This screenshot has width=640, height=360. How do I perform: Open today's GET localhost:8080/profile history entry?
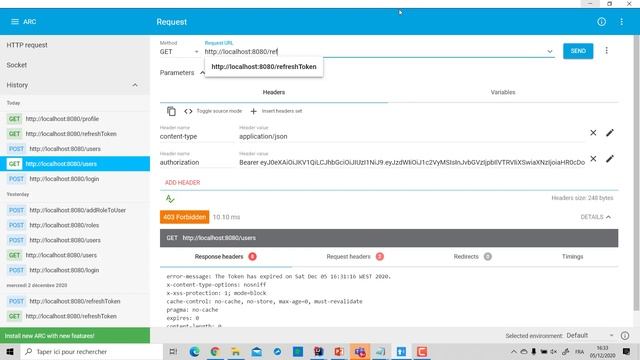pos(75,119)
